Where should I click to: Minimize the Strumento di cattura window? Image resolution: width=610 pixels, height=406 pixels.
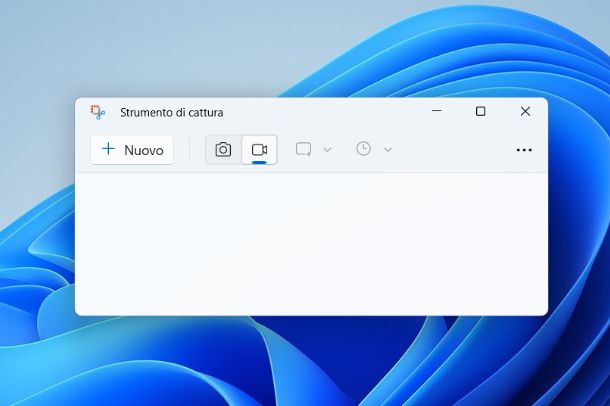coord(437,111)
